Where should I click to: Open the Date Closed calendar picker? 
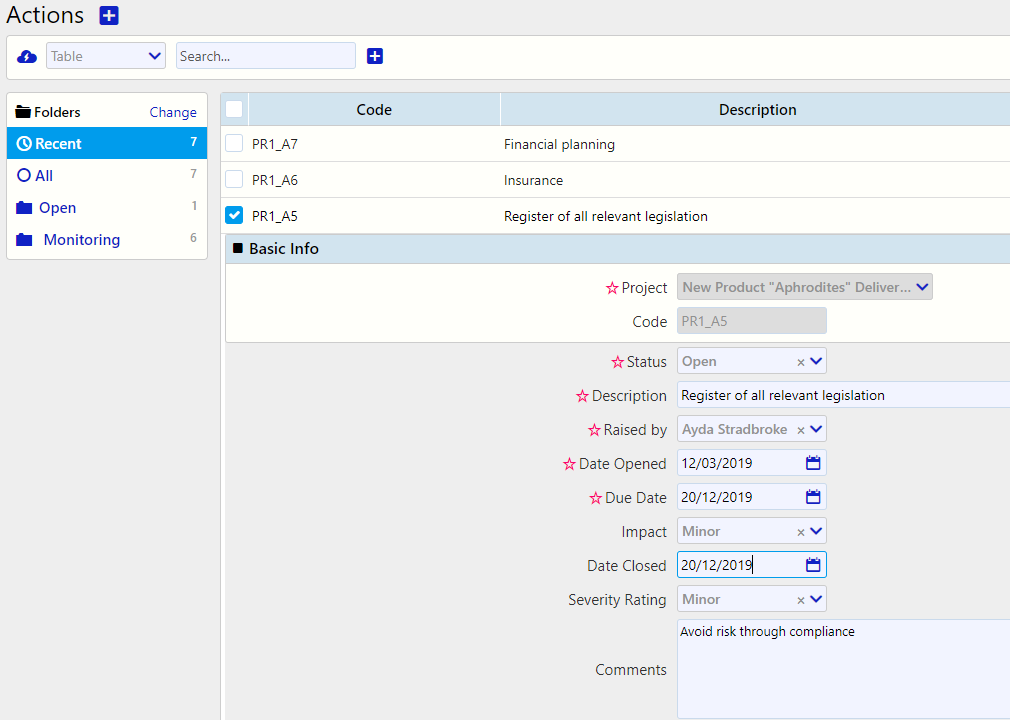coord(813,565)
